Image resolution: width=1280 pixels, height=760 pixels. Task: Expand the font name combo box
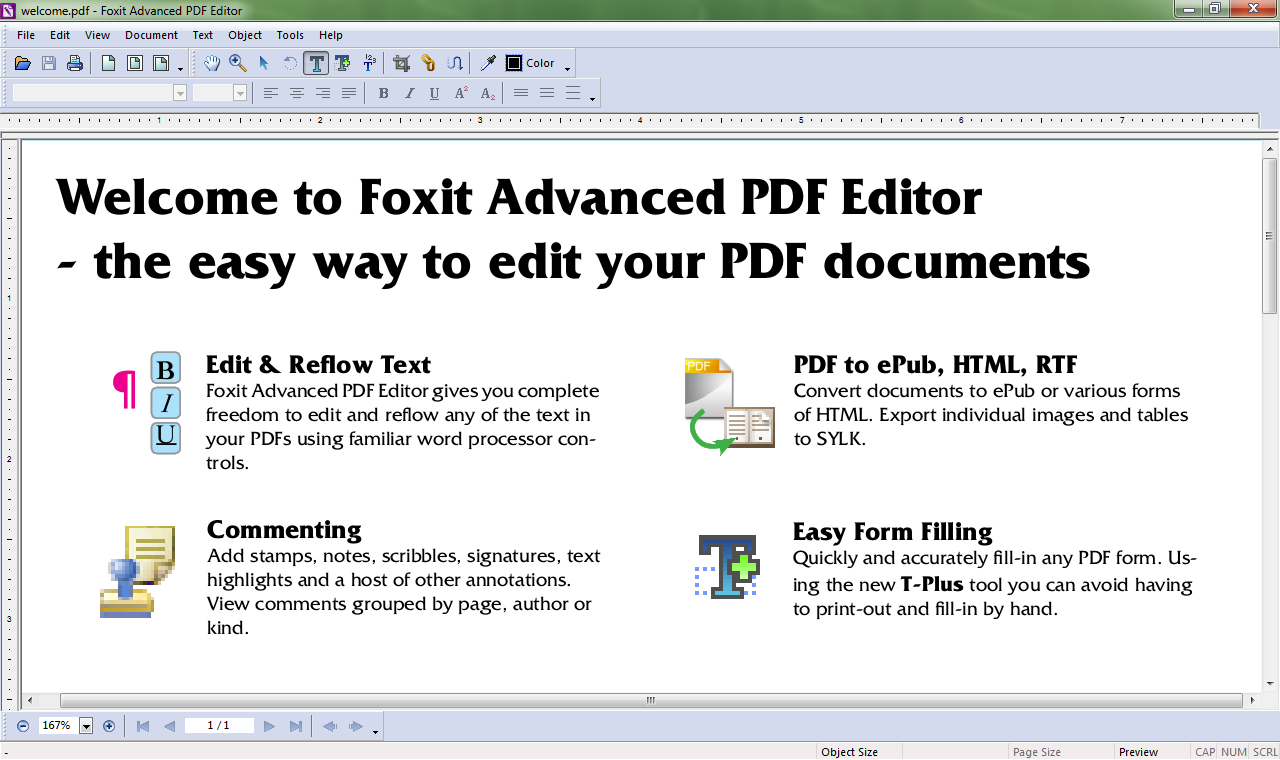180,93
